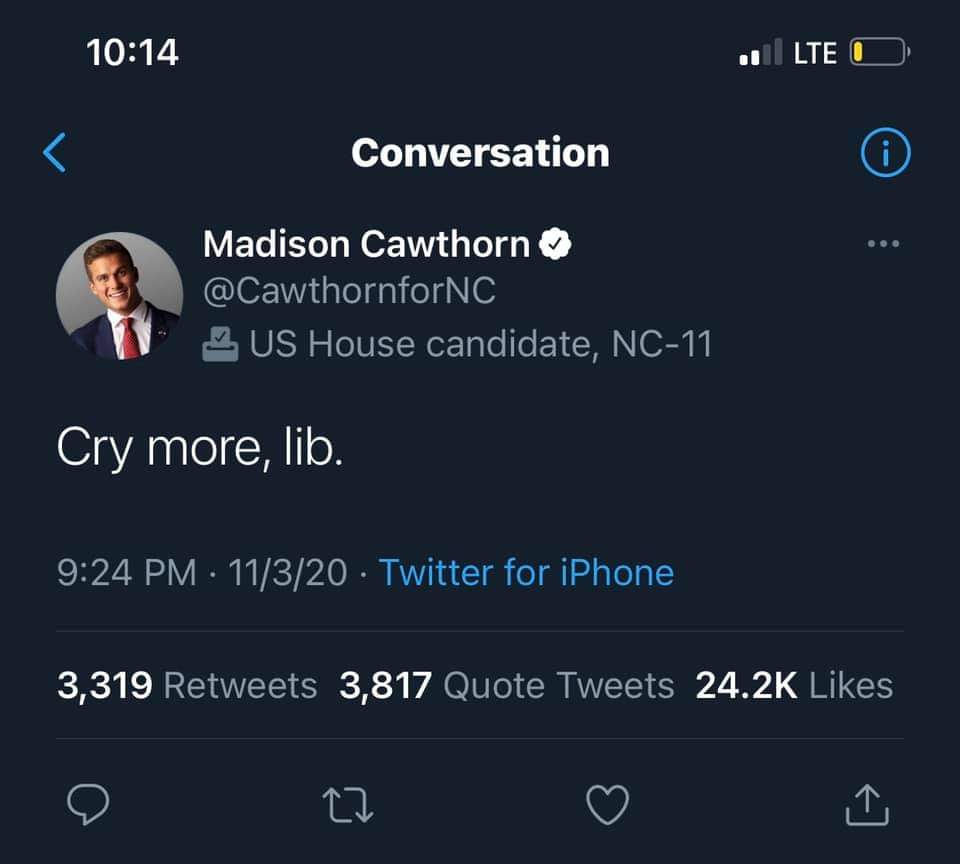Tap the "Cry more, lib." tweet text
The width and height of the screenshot is (960, 864).
coord(200,451)
